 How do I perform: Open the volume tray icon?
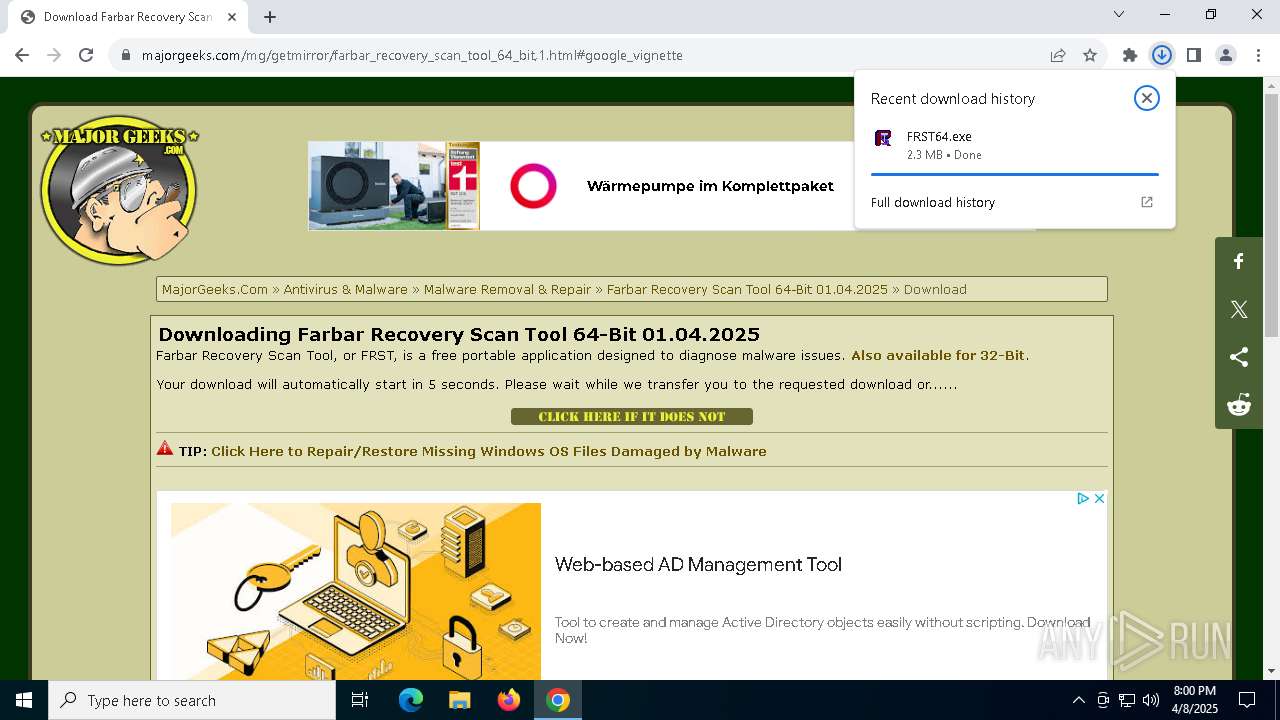point(1151,700)
